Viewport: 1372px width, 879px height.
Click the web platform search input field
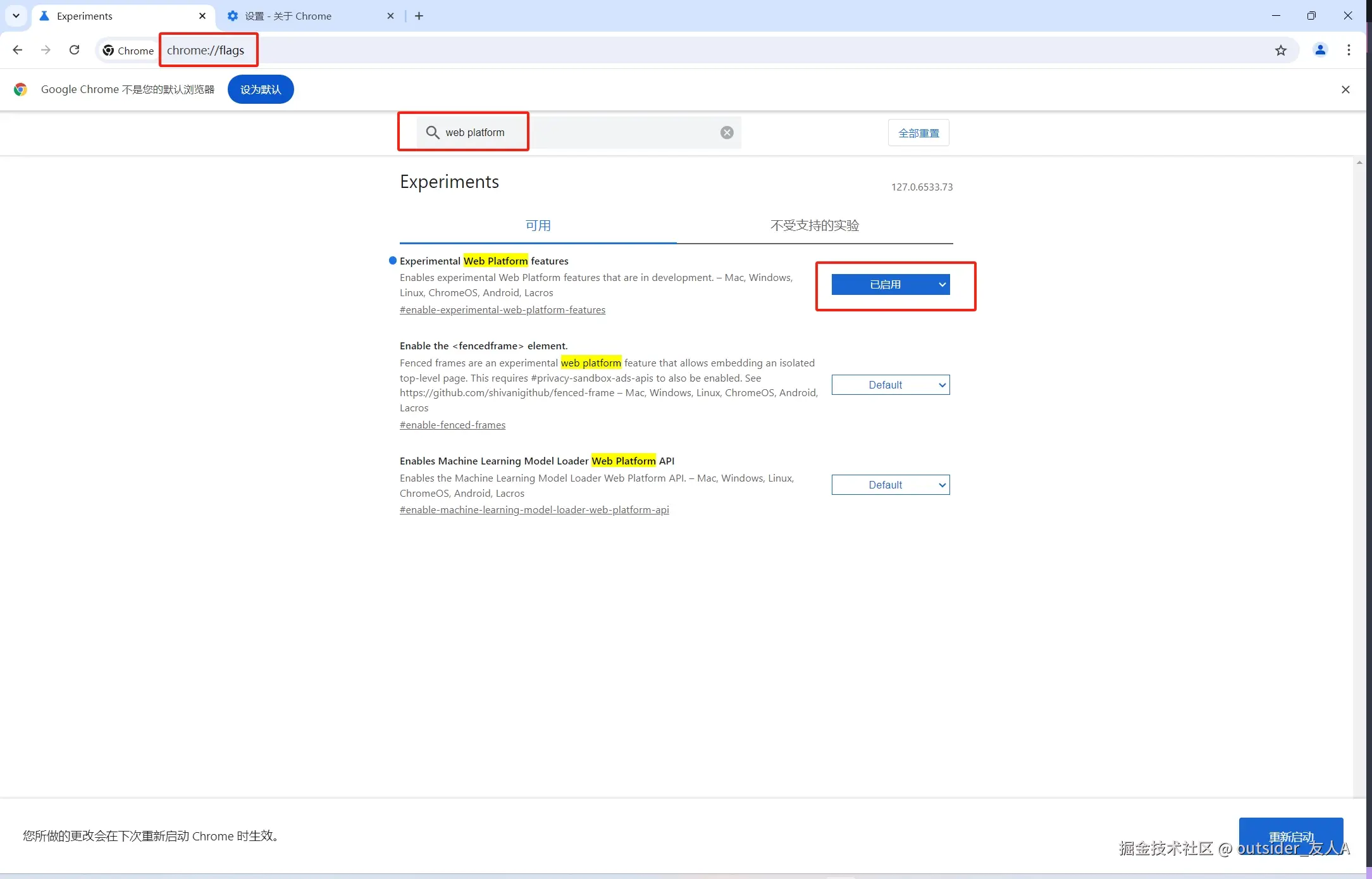(x=569, y=132)
